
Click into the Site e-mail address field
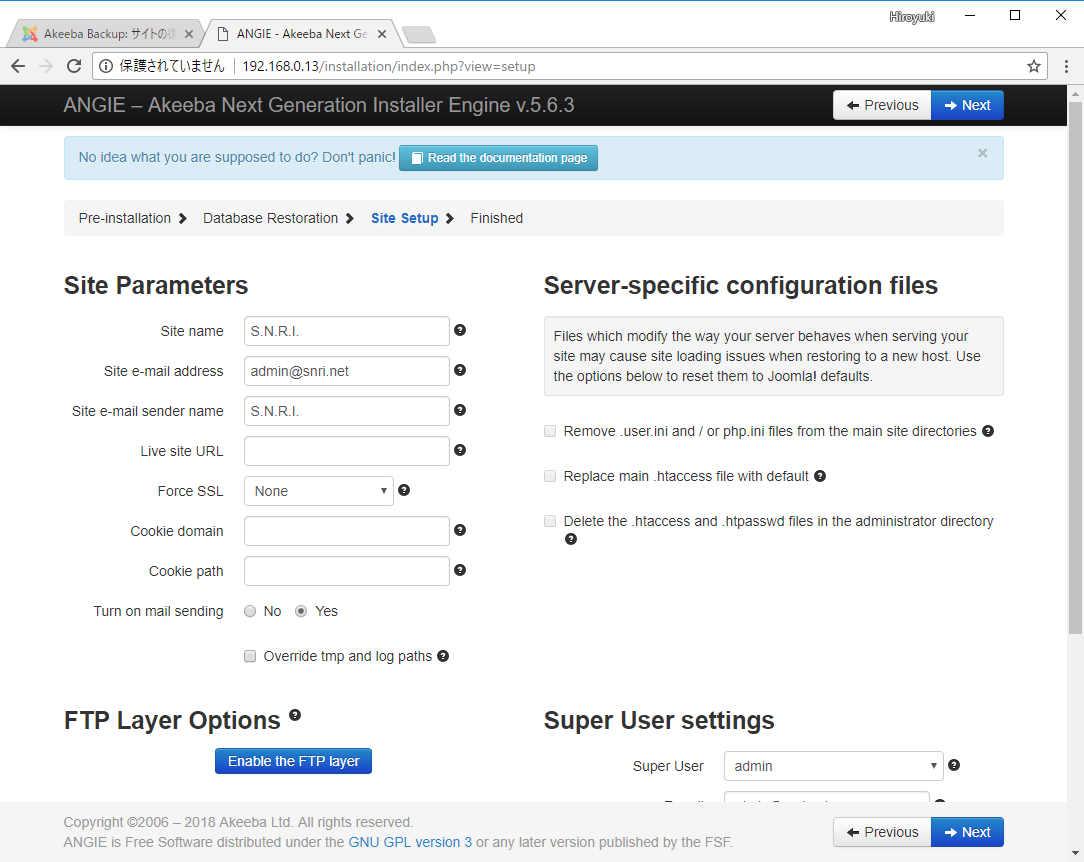point(346,371)
